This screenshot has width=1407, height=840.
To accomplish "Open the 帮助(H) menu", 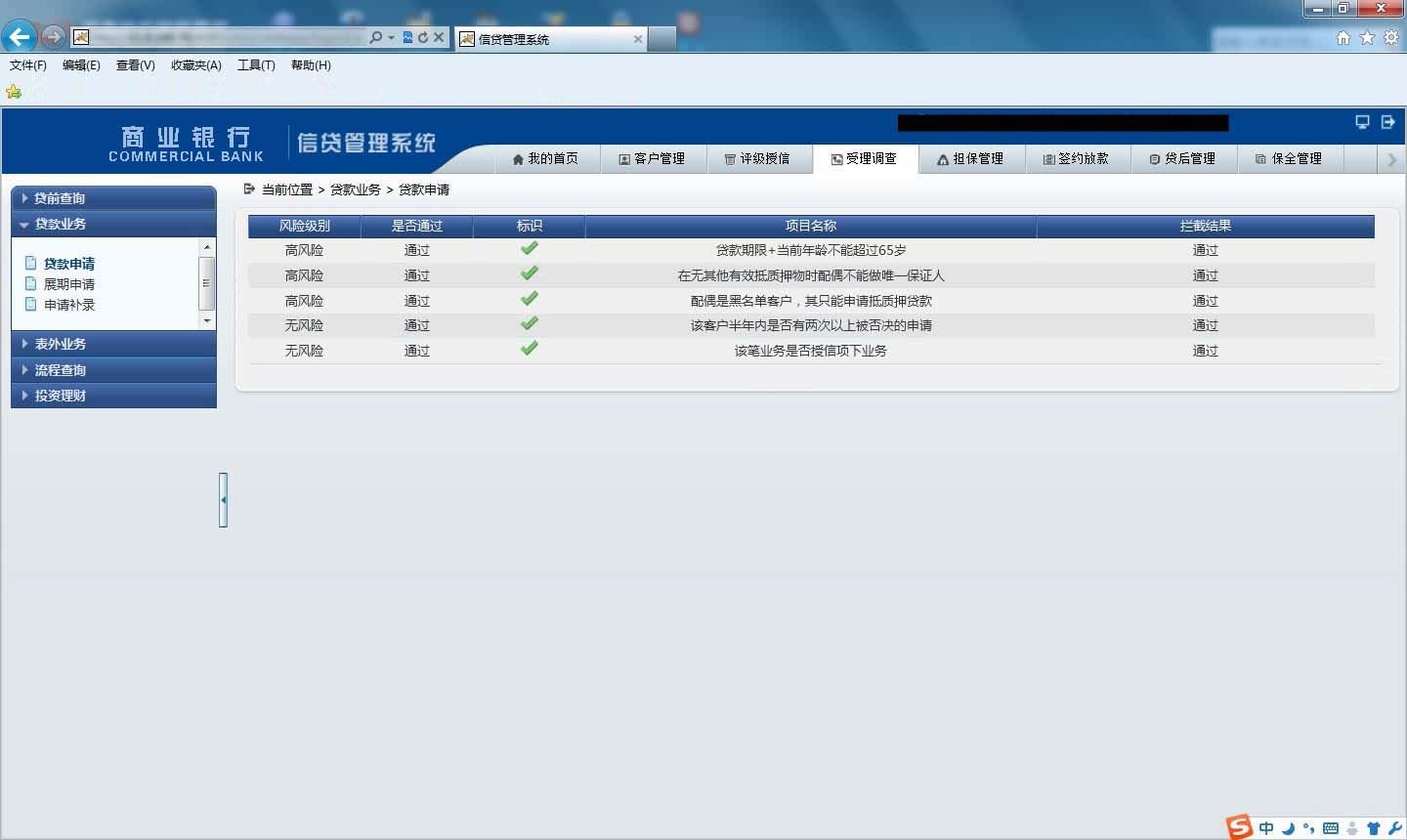I will coord(311,65).
